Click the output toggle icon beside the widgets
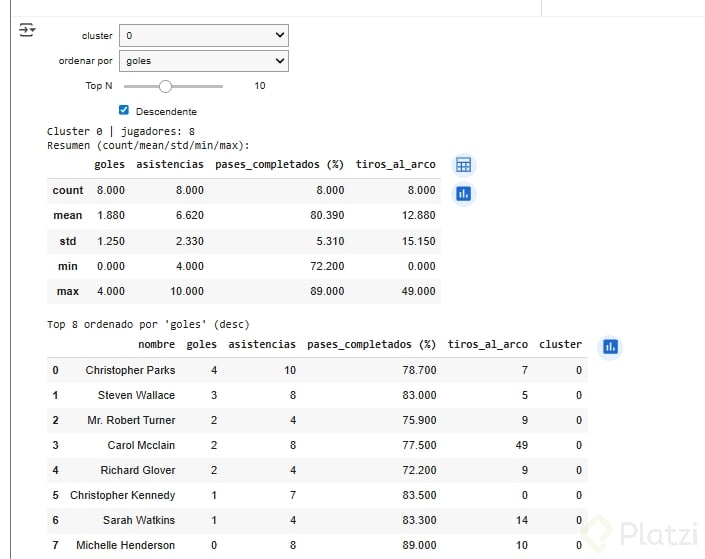The image size is (705, 559). coord(27,31)
